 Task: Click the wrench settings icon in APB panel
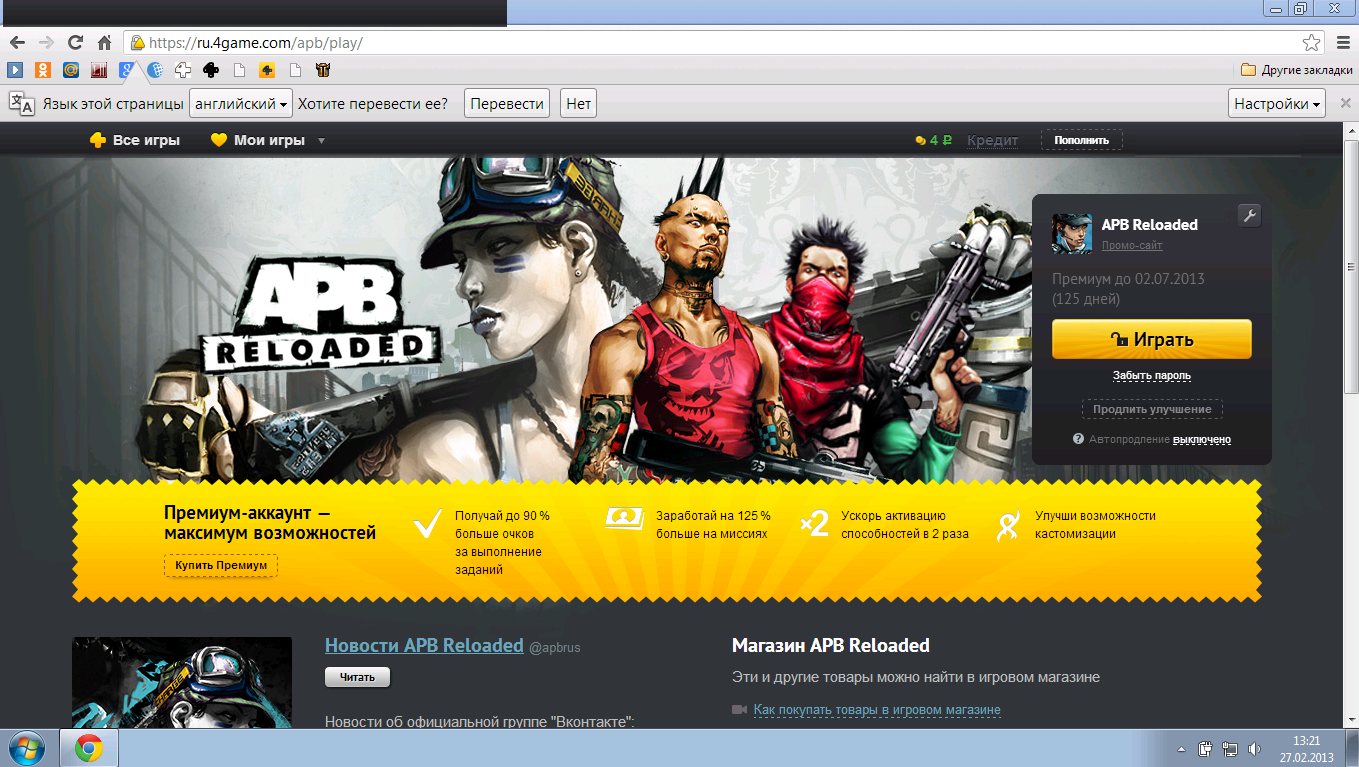[1248, 215]
